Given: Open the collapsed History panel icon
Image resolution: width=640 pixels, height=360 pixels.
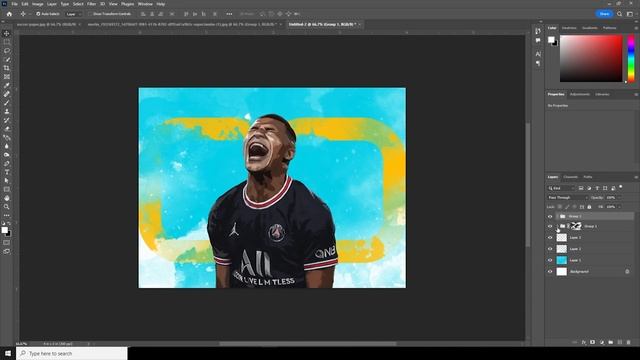Looking at the screenshot, I should click(538, 31).
